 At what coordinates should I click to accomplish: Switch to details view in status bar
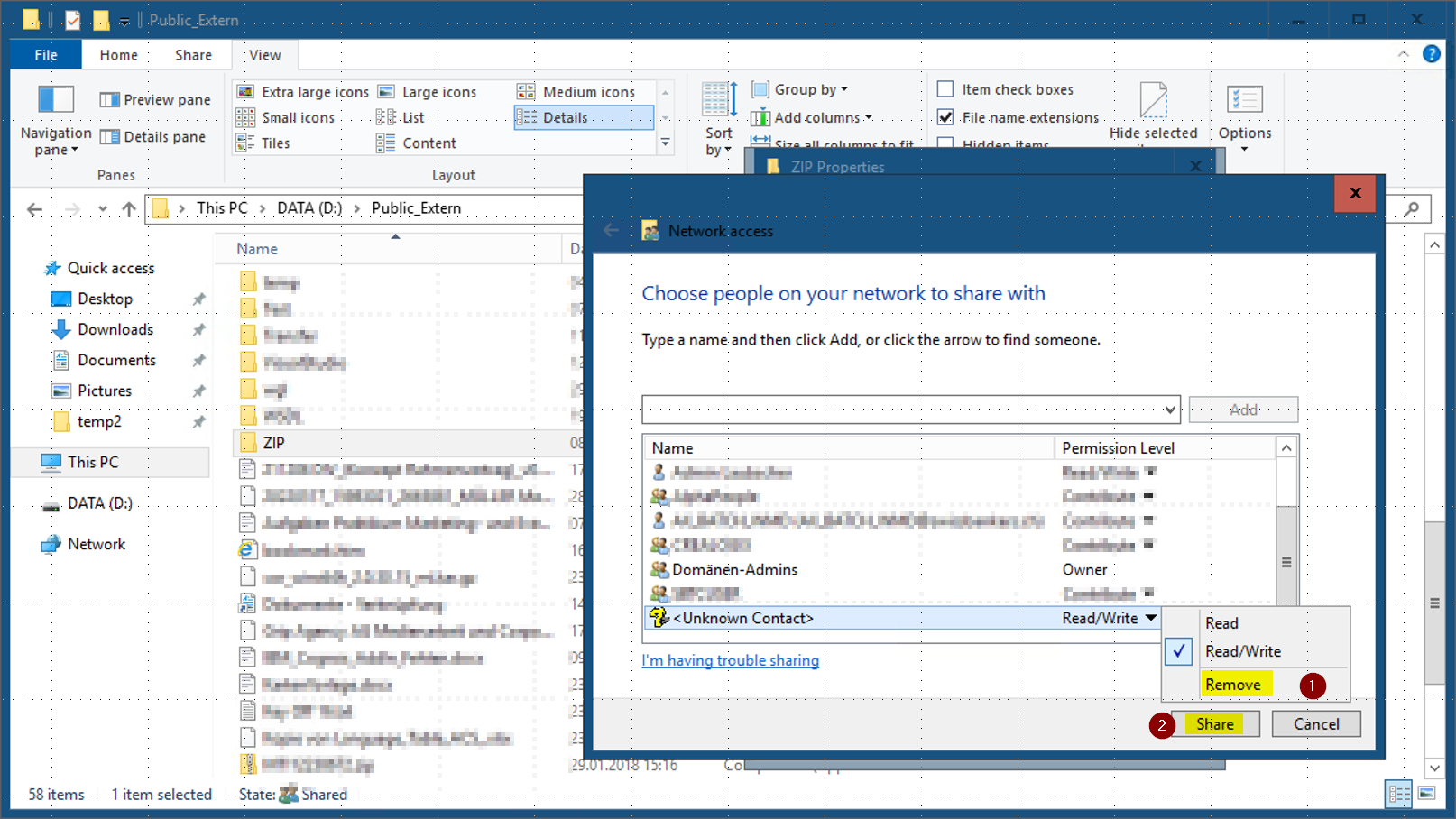pos(1399,794)
